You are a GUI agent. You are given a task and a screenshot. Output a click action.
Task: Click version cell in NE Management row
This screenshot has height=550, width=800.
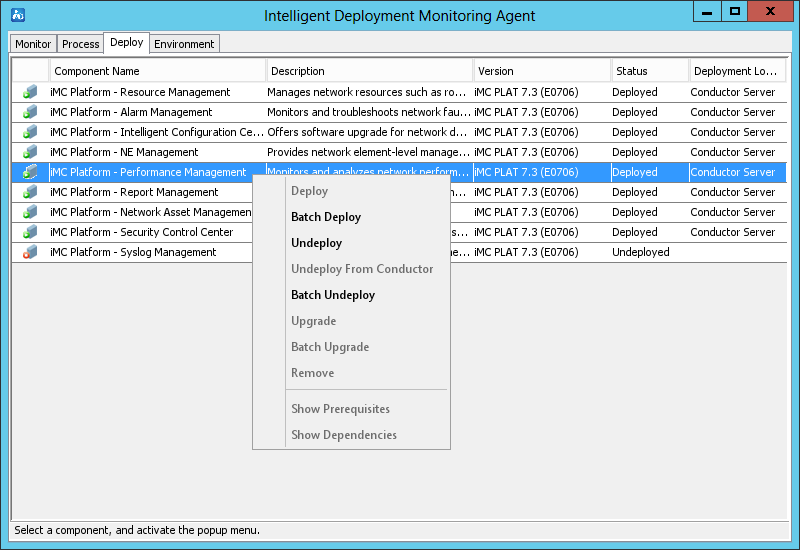(x=526, y=152)
